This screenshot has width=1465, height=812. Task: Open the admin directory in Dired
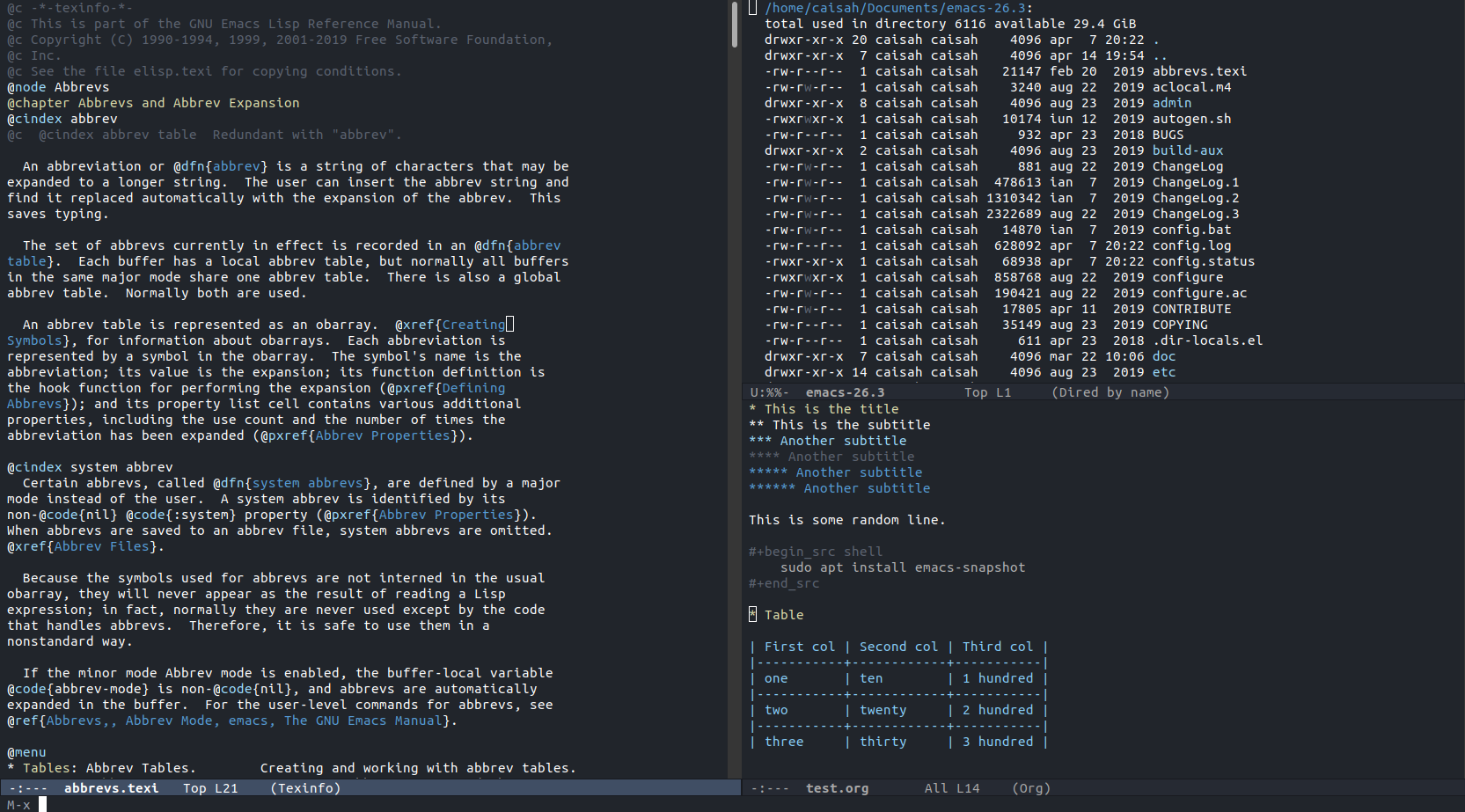tap(1172, 103)
